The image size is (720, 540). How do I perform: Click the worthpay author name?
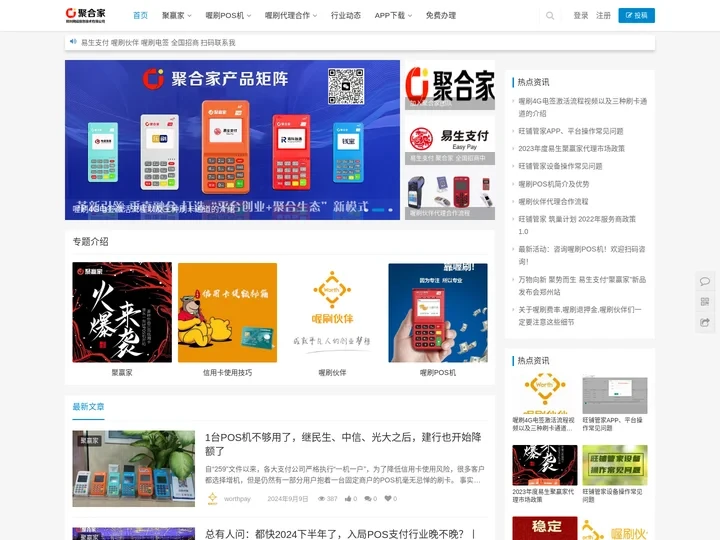[x=237, y=499]
